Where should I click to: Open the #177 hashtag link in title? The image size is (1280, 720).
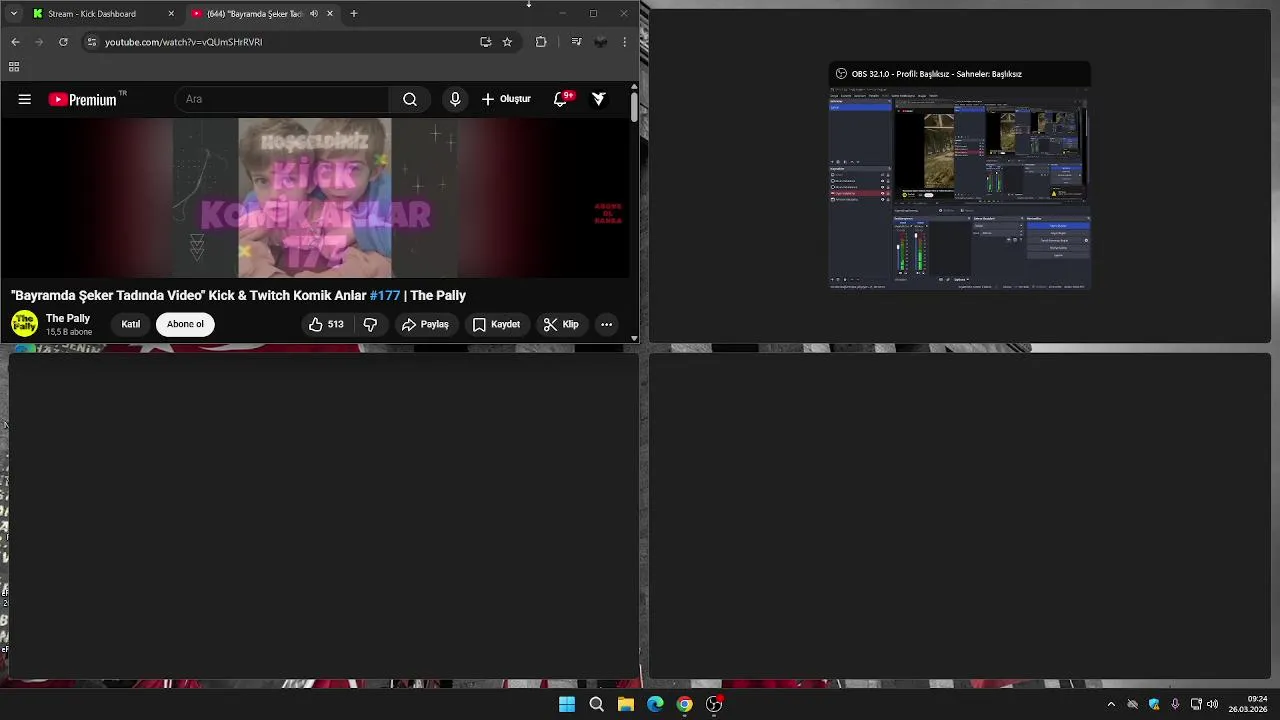(x=385, y=295)
